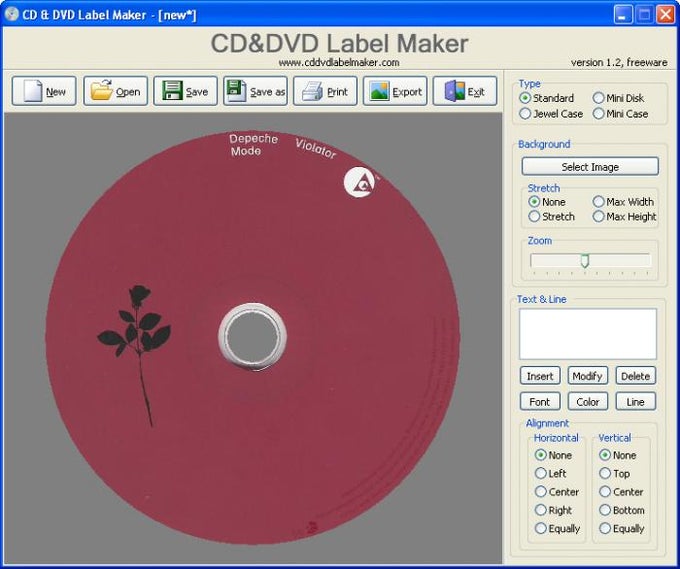This screenshot has width=680, height=569.
Task: Click the Modify text button
Action: [x=588, y=376]
